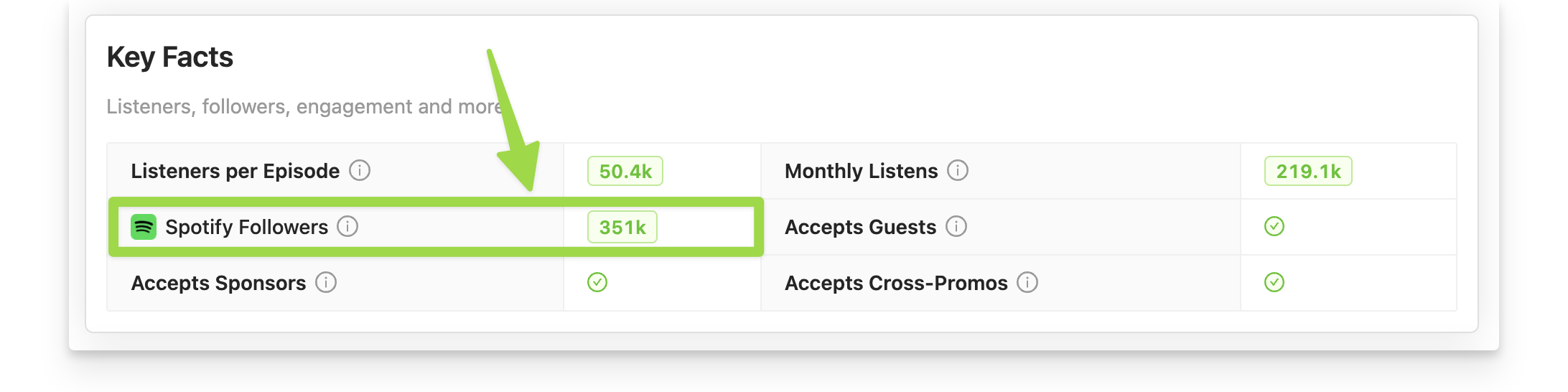This screenshot has height=392, width=1568.
Task: Click the green Spotify logo icon
Action: 144,227
